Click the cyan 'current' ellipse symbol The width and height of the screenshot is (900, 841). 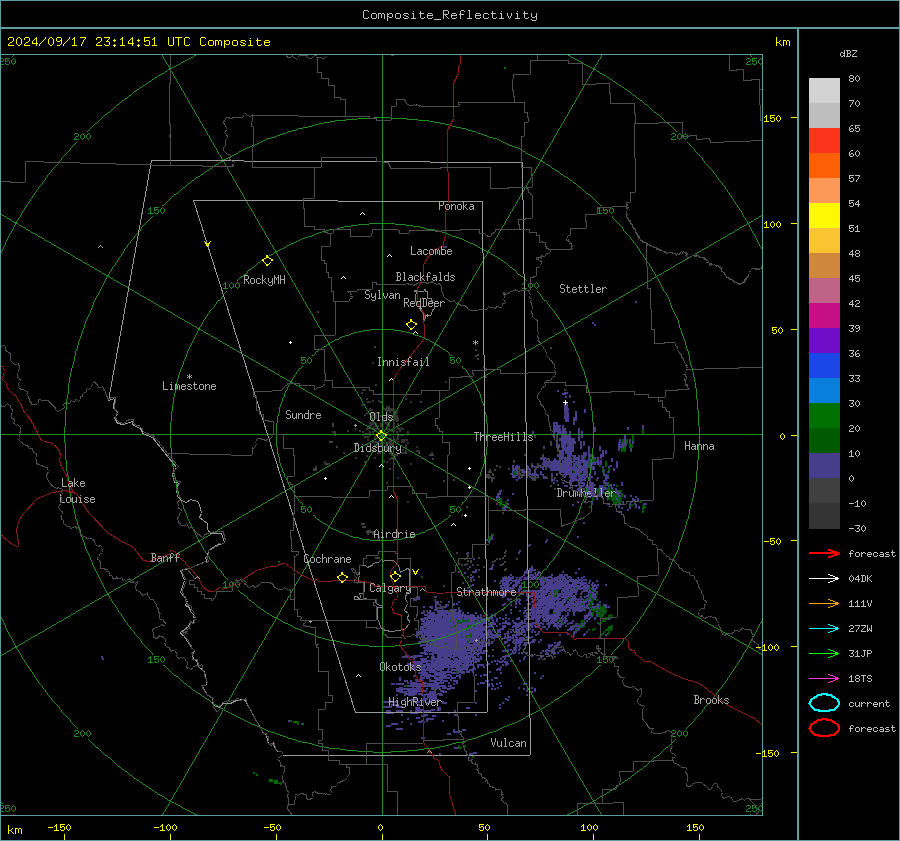pos(824,703)
